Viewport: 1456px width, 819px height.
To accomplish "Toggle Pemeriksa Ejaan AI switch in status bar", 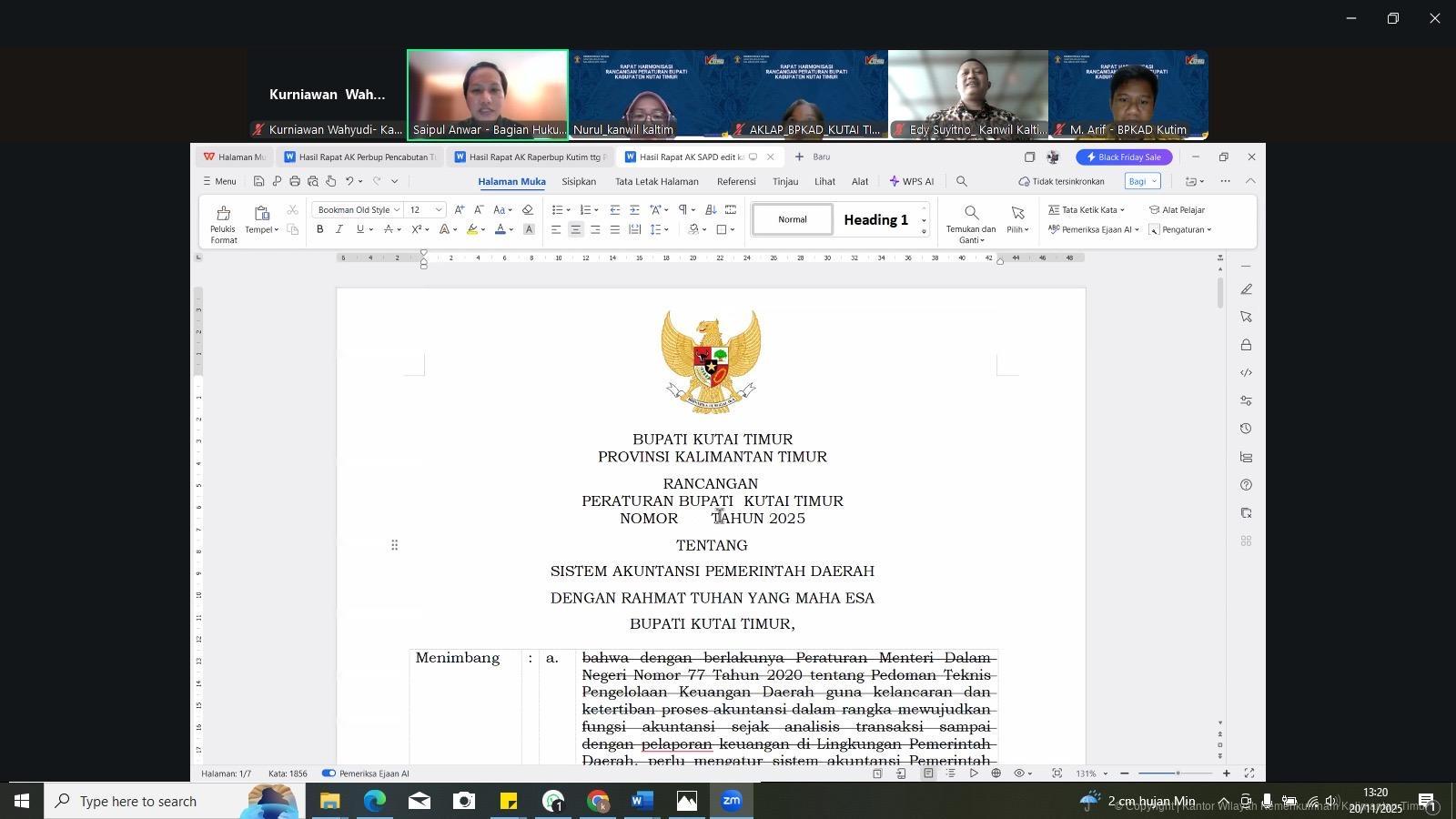I will (329, 773).
